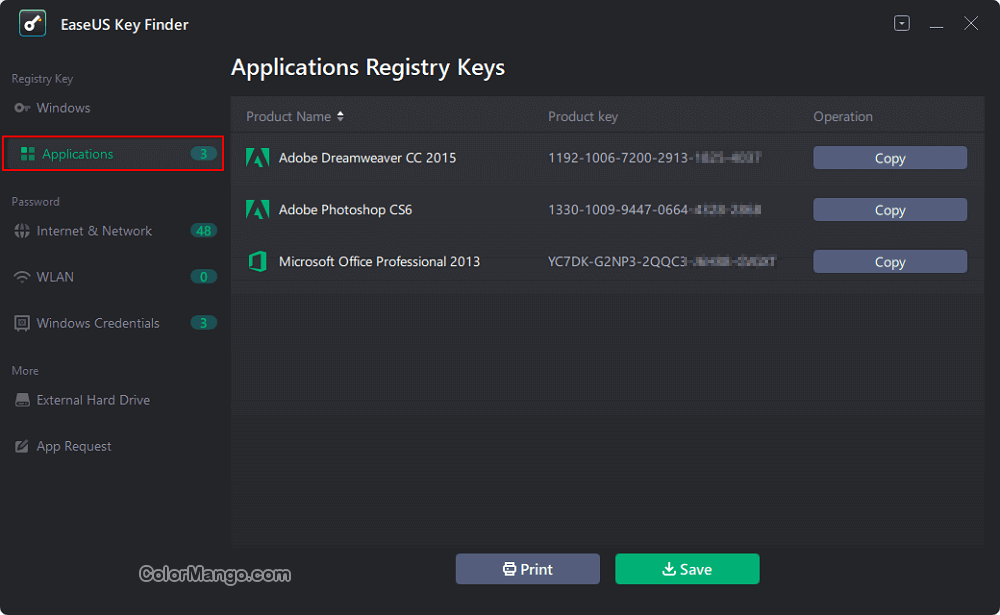
Task: Save the product keys to file
Action: click(687, 569)
